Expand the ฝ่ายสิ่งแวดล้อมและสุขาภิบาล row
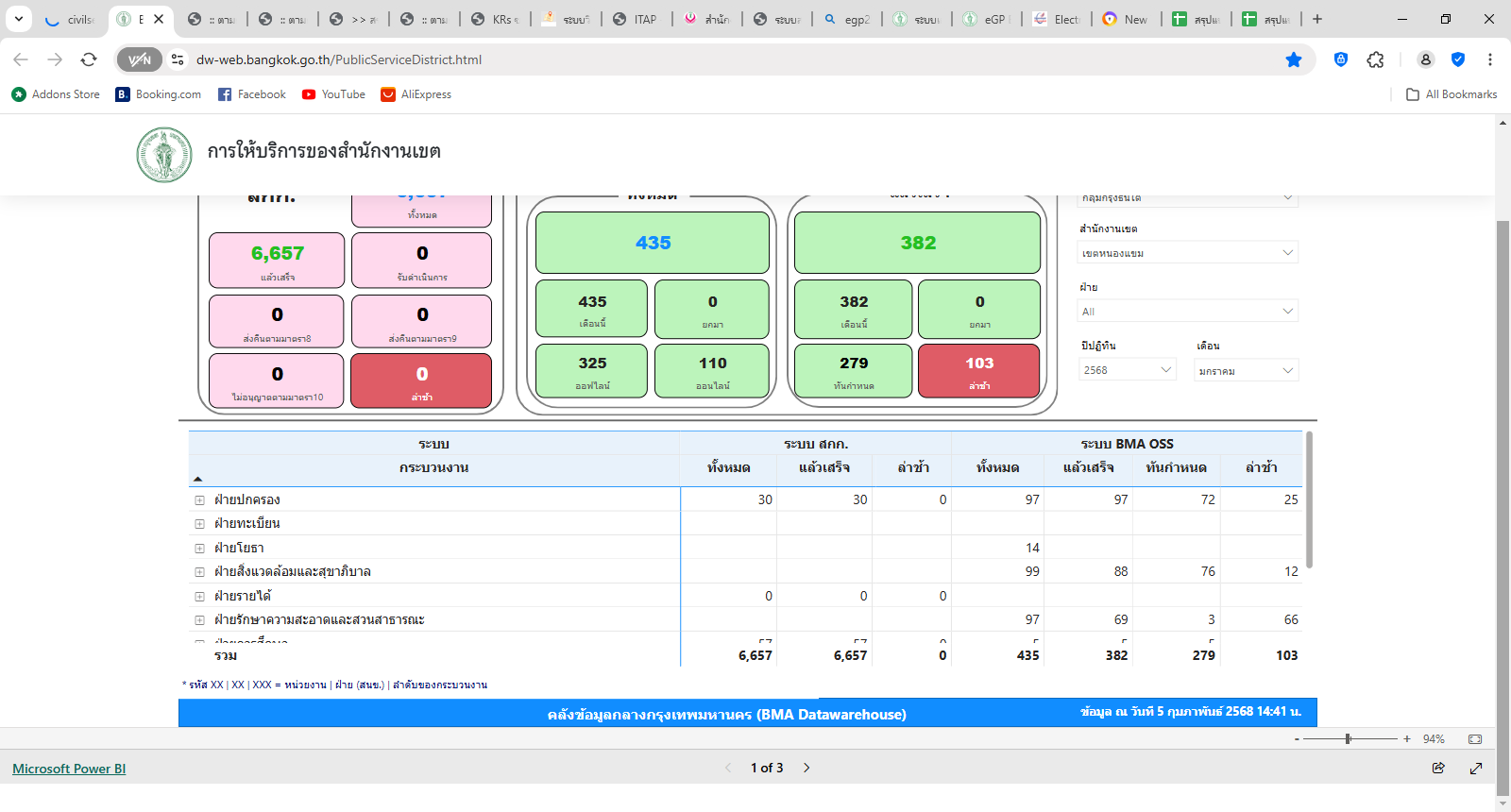The height and width of the screenshot is (812, 1511). [x=200, y=572]
